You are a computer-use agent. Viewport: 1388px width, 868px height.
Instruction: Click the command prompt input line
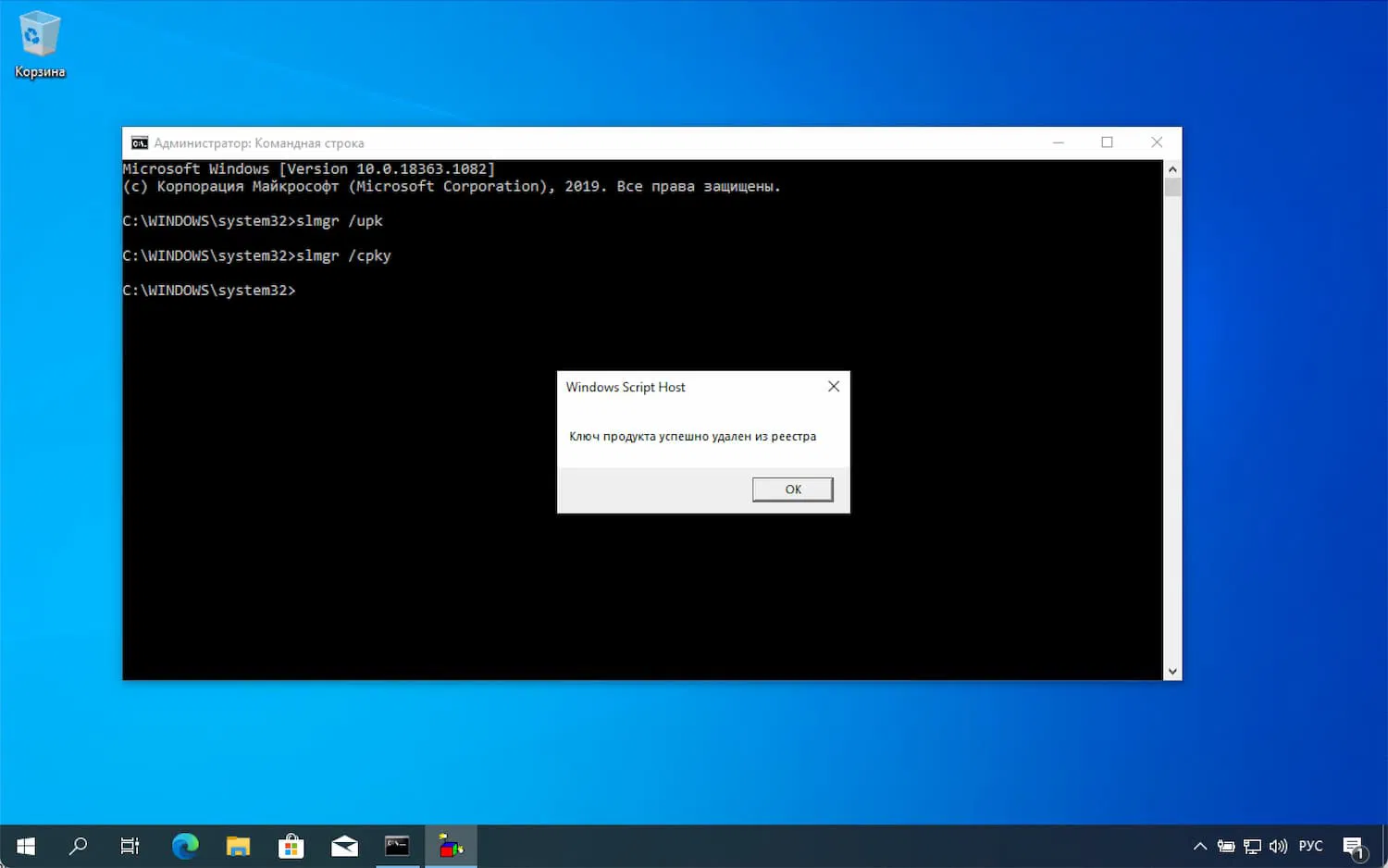pyautogui.click(x=315, y=290)
